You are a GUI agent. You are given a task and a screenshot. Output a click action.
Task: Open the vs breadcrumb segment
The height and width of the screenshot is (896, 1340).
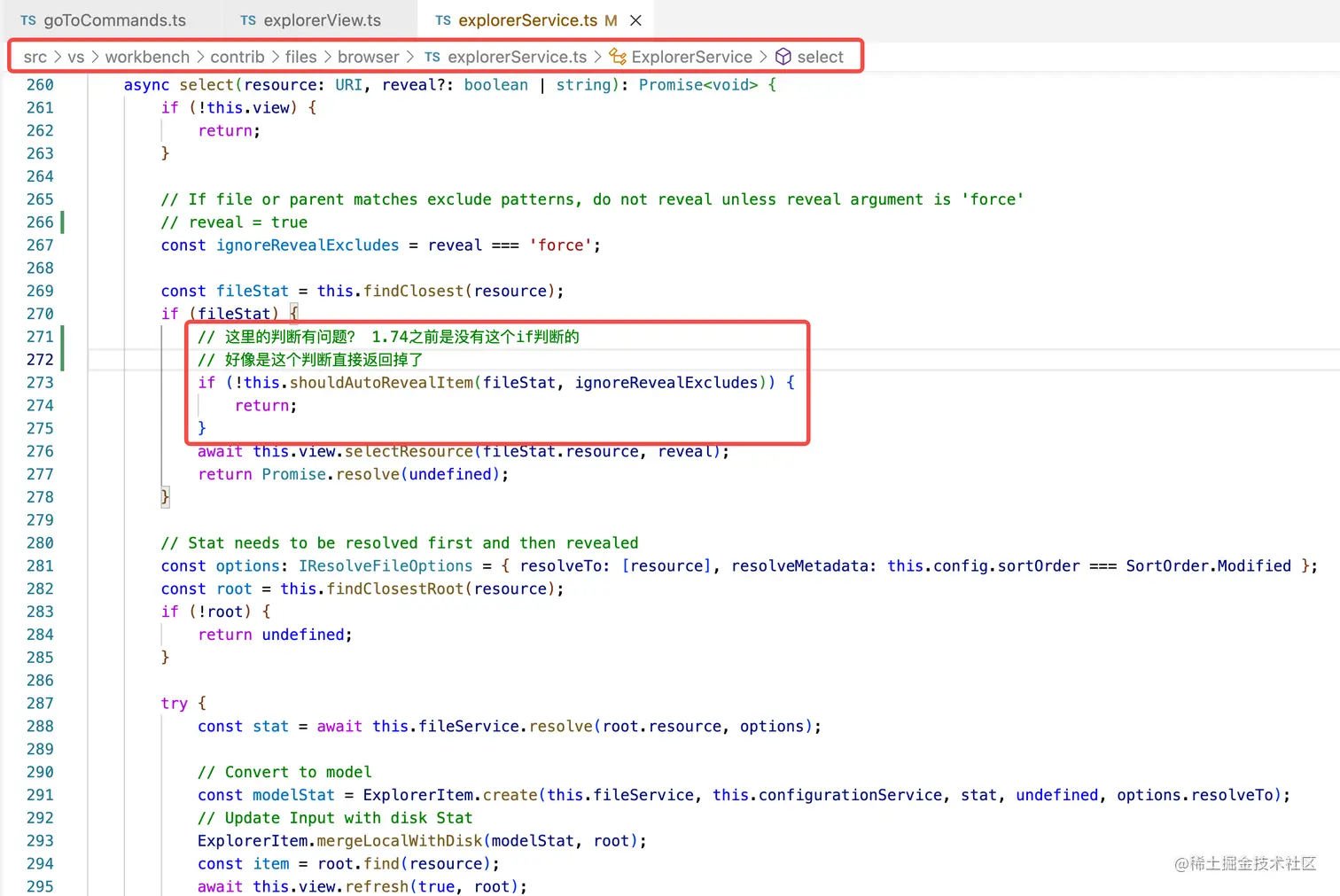tap(76, 57)
